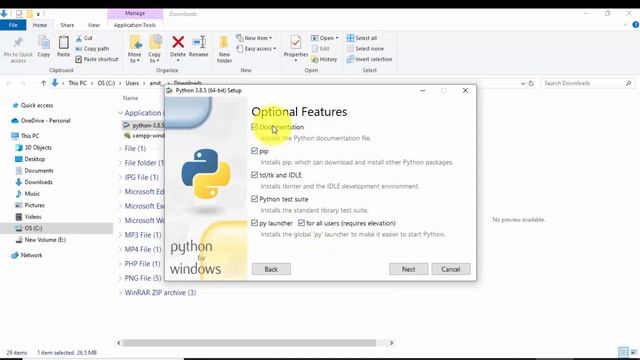Click Invert selection in the ribbon
This screenshot has height=360, width=640.
(369, 59)
